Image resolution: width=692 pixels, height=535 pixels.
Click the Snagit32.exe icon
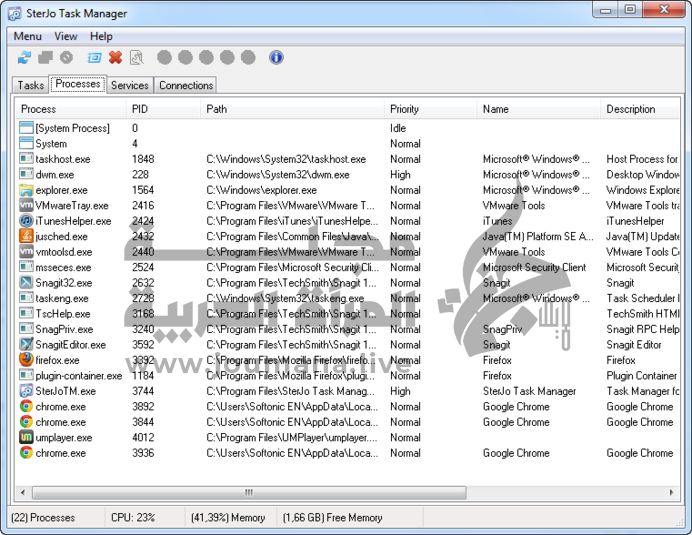click(26, 283)
